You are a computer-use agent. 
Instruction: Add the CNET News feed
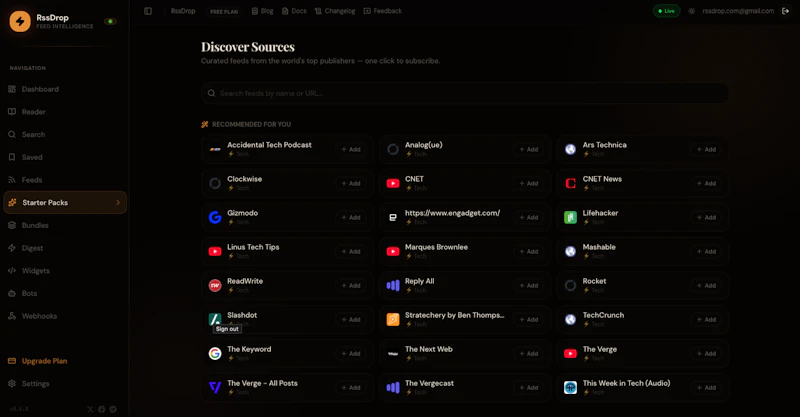(707, 183)
